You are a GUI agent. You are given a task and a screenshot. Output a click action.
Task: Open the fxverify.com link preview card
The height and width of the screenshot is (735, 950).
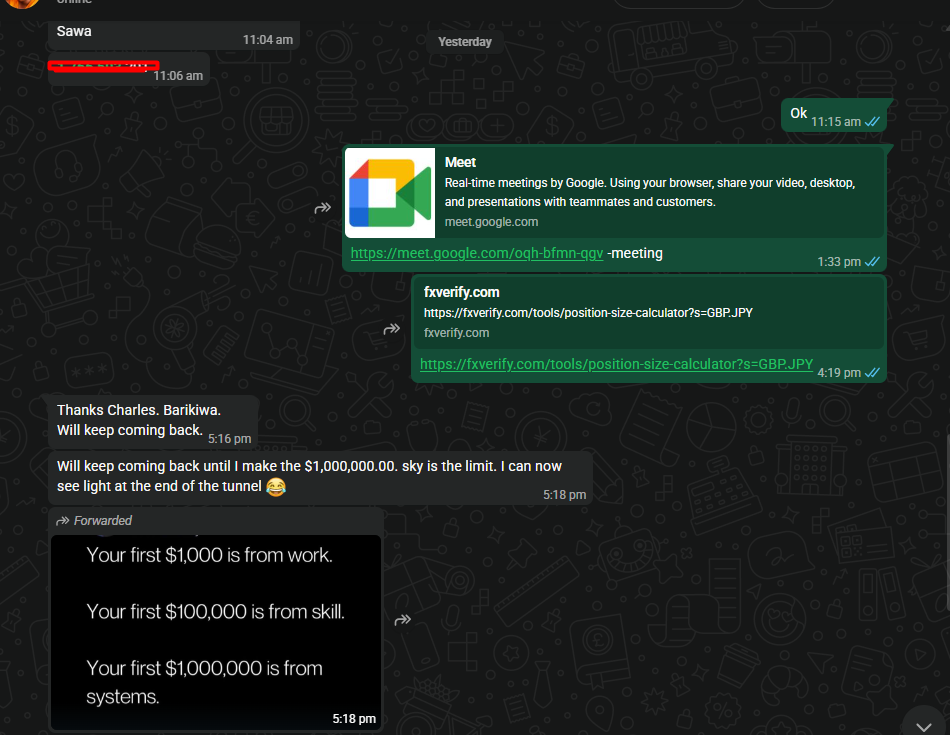[x=648, y=312]
